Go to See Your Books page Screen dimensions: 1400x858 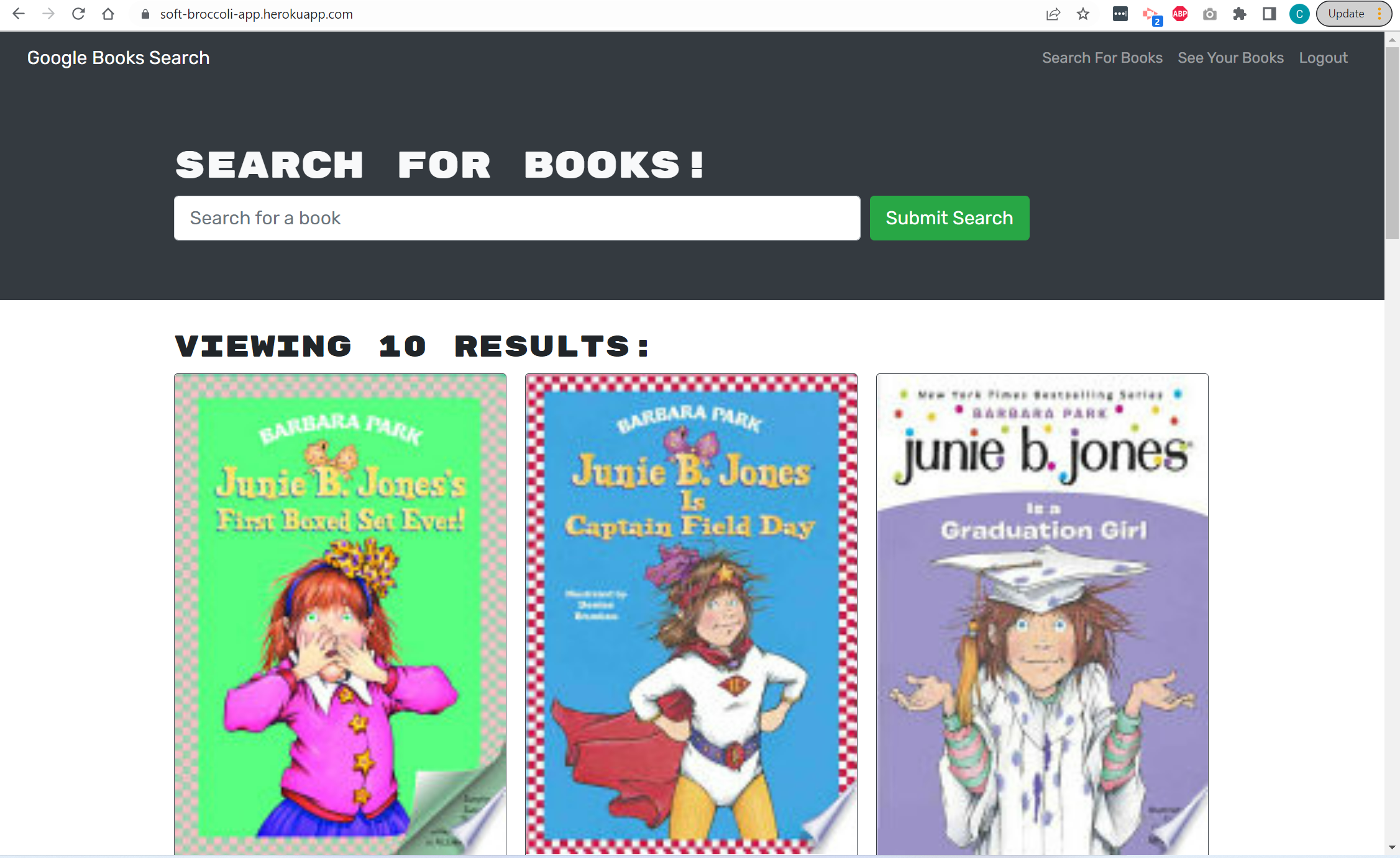[1230, 58]
